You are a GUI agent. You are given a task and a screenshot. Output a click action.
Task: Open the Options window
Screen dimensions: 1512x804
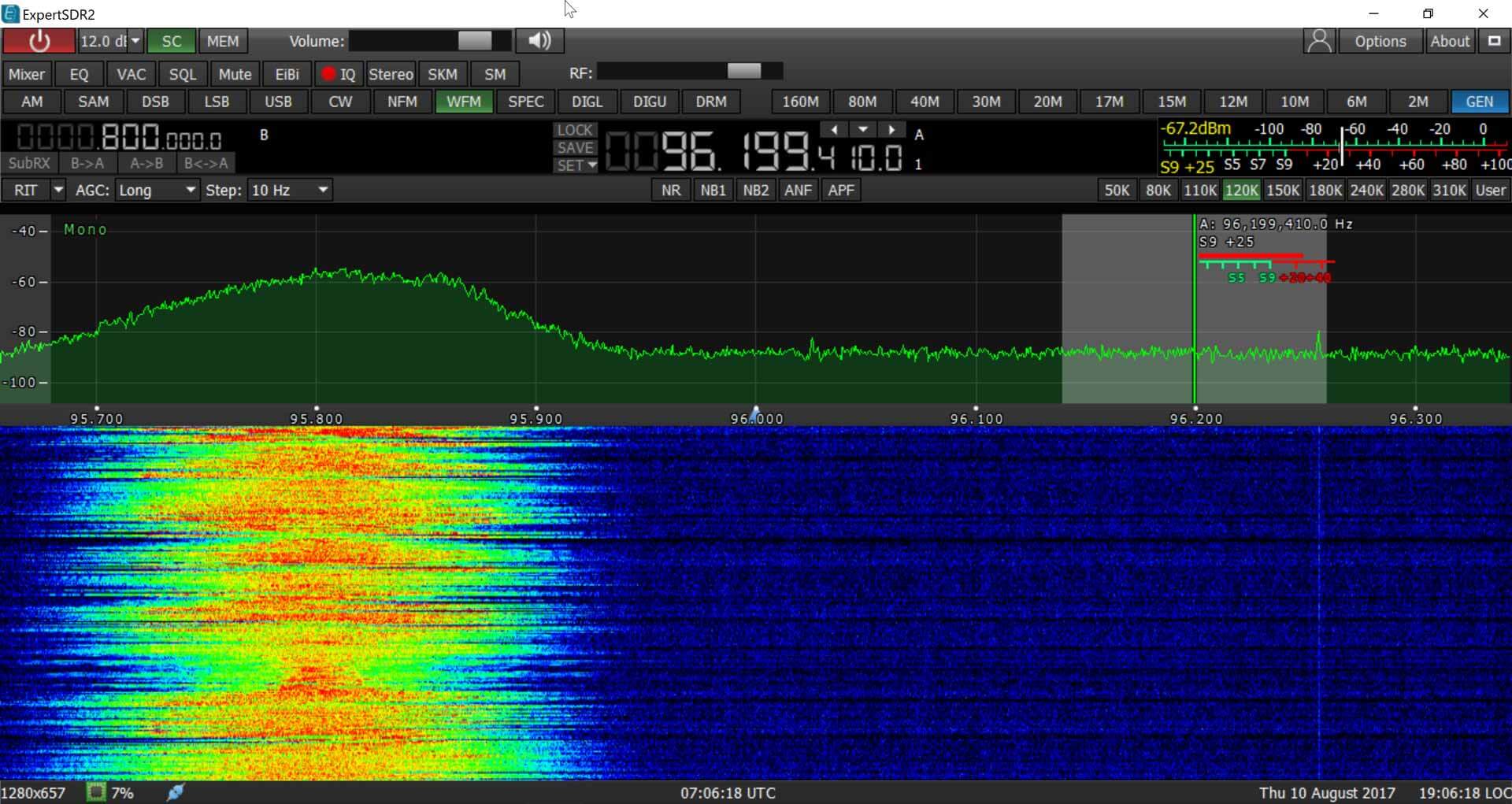1380,41
